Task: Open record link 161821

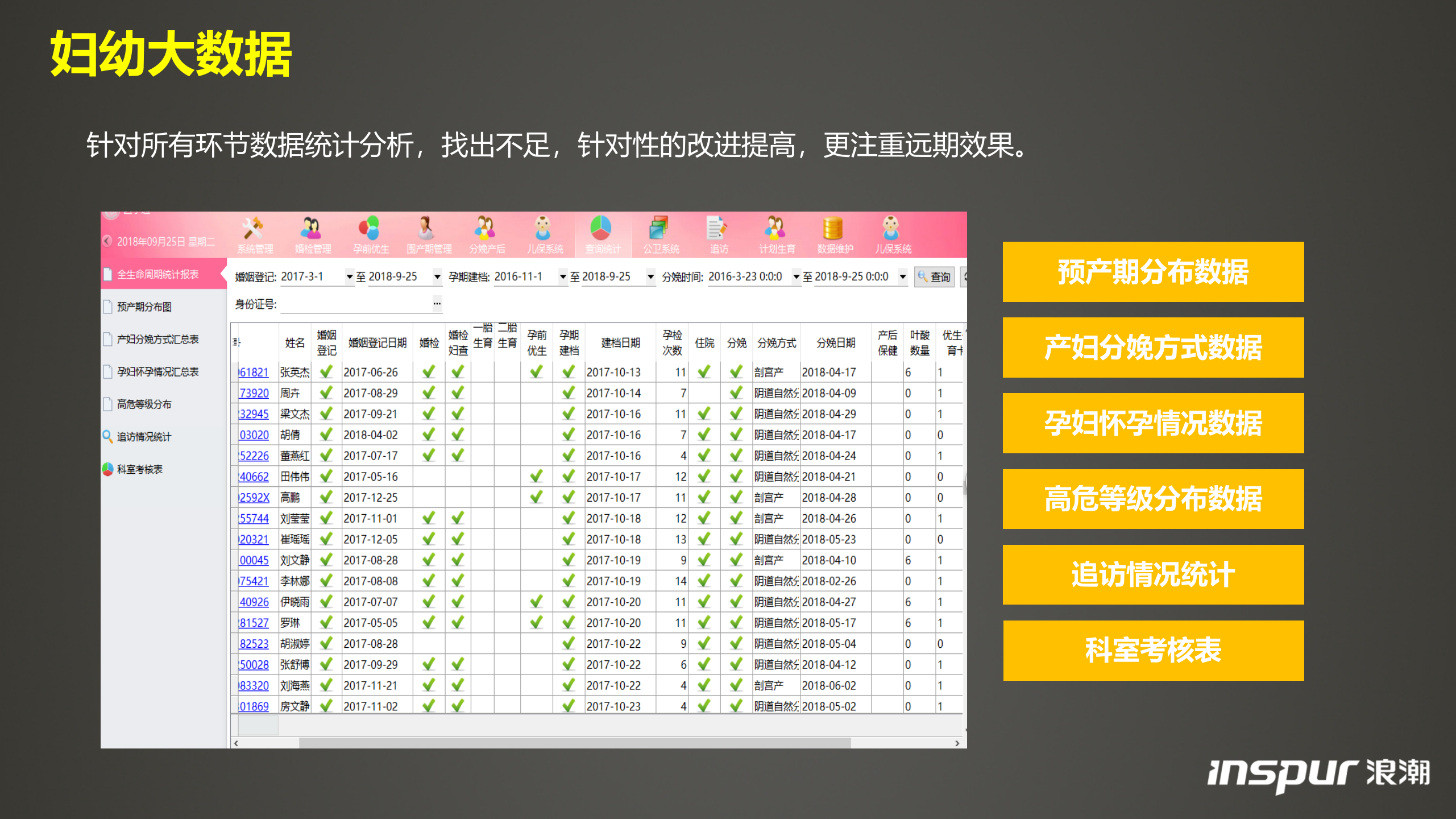Action: [x=254, y=372]
